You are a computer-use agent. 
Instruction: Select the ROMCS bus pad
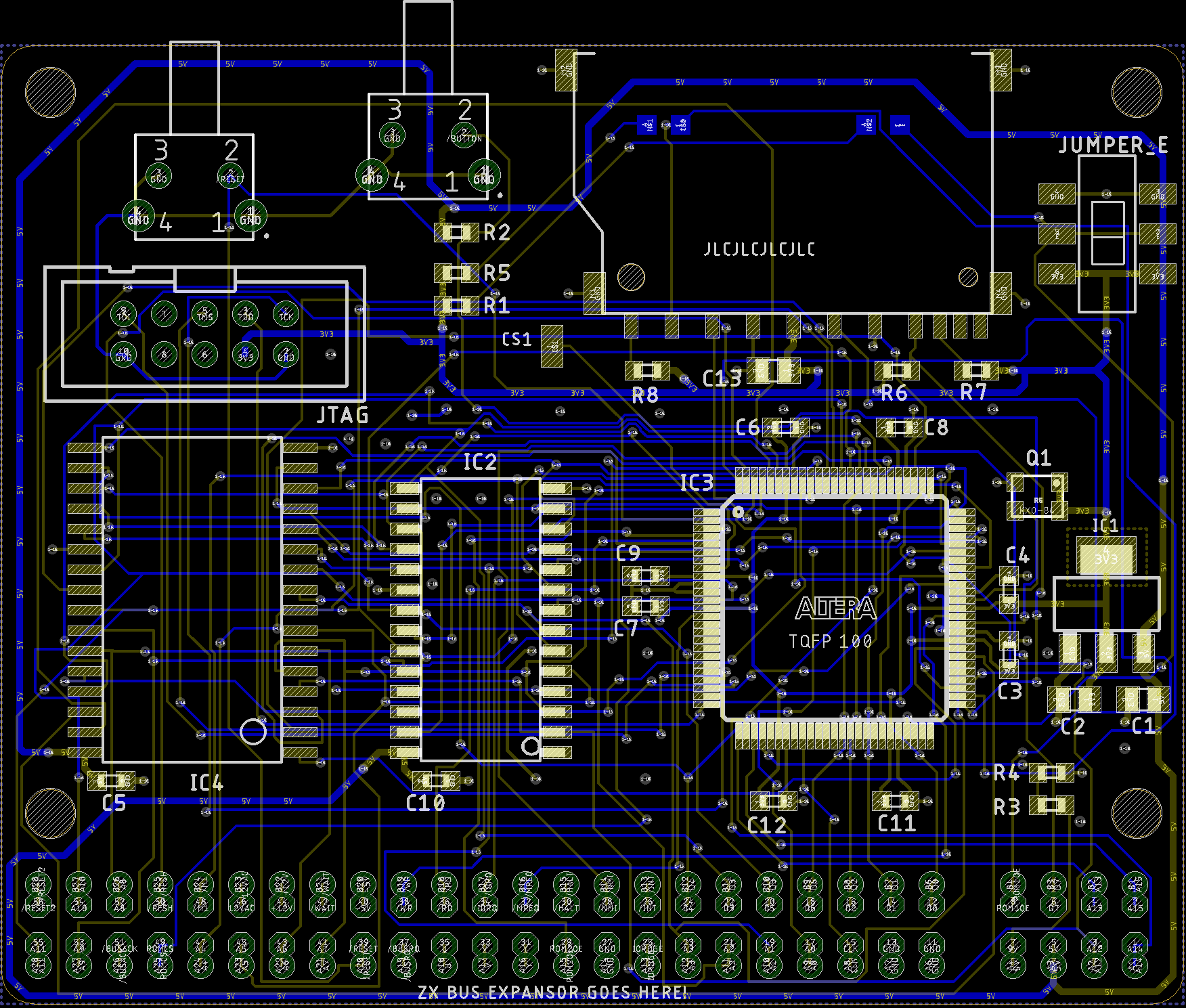coord(160,945)
